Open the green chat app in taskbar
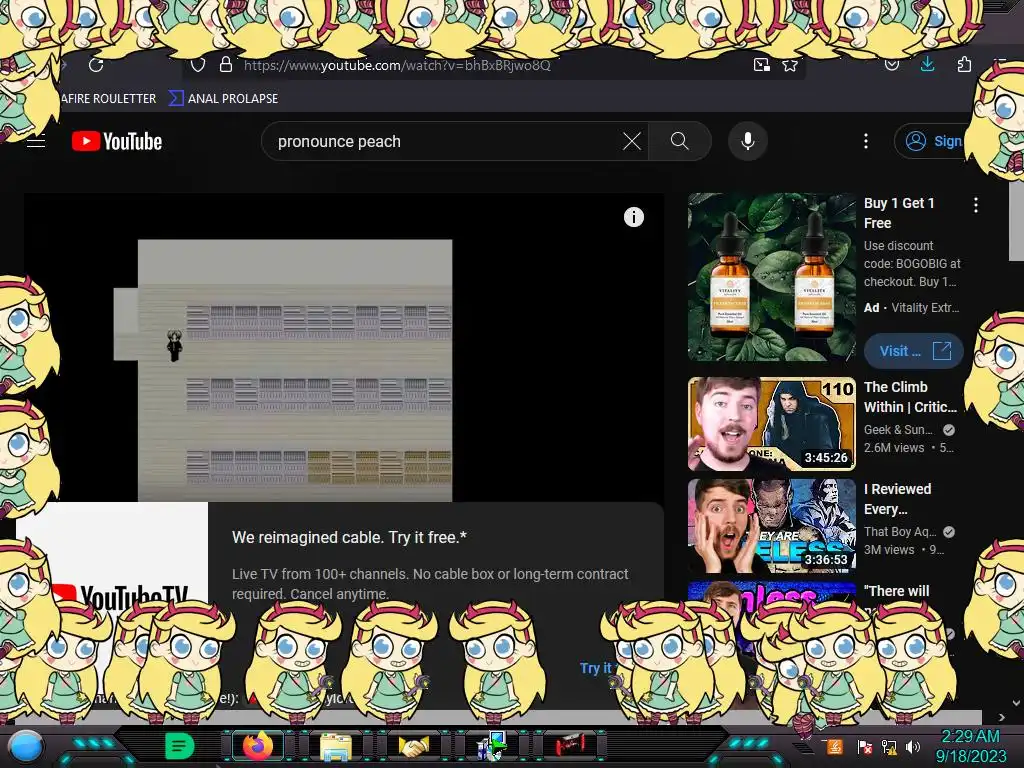 pos(179,746)
